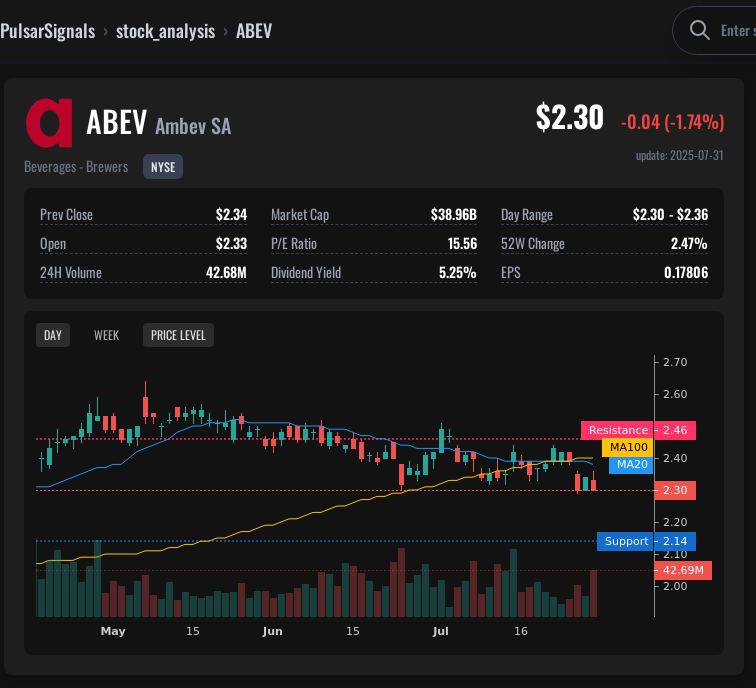Click the 2.70 price axis tick
Viewport: 756px width, 688px height.
pyautogui.click(x=675, y=362)
